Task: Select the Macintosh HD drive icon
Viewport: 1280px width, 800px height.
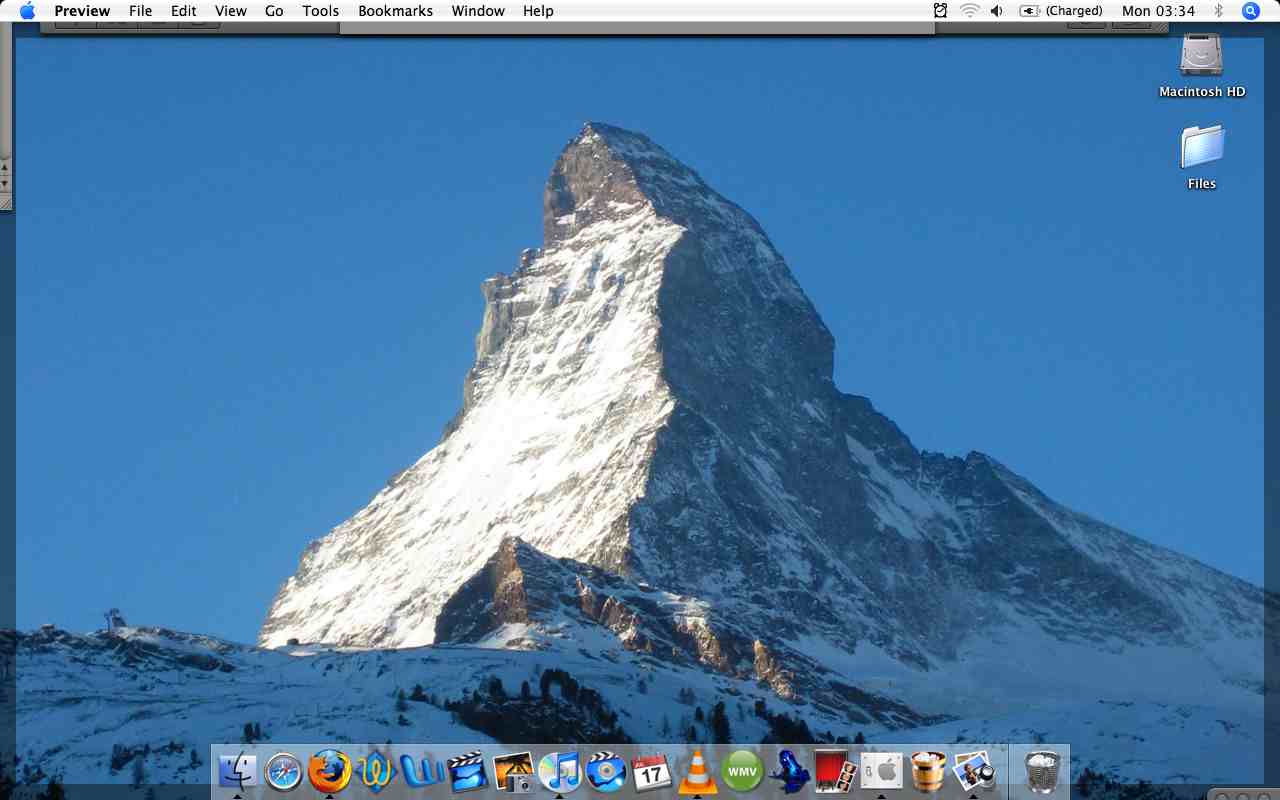Action: (x=1202, y=55)
